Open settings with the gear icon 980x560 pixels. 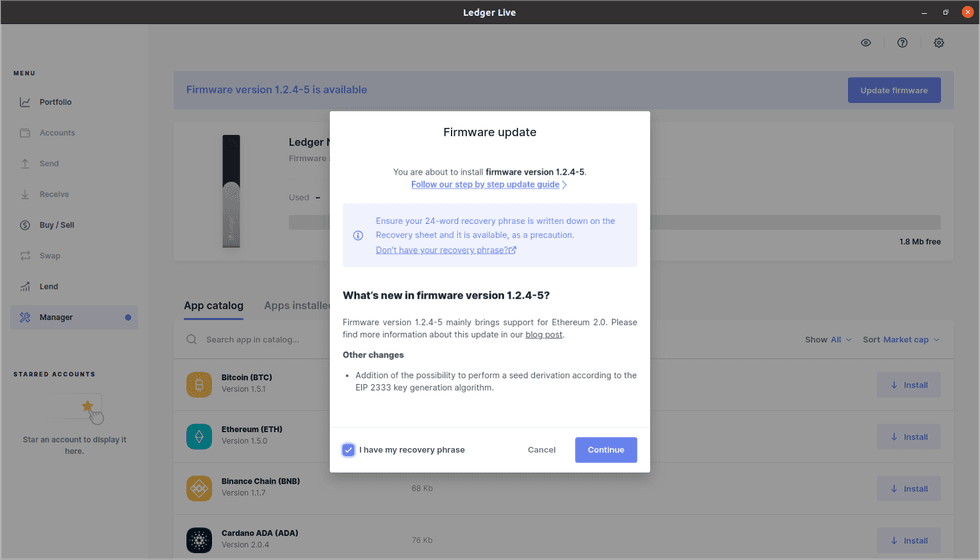939,42
